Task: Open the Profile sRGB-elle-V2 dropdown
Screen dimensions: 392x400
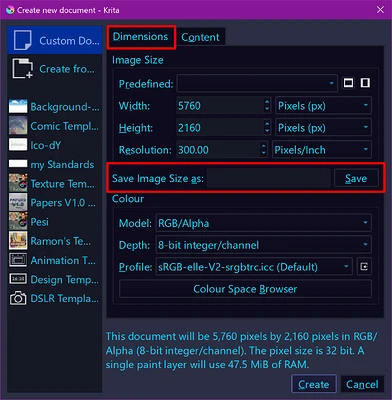Action: click(254, 267)
